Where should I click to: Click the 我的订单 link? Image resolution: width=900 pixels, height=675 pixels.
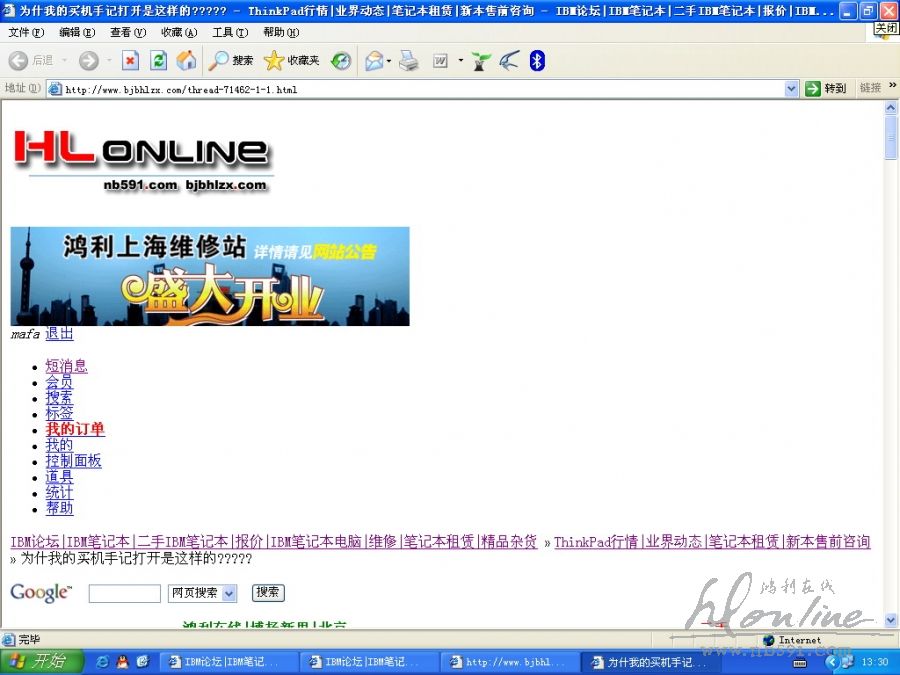point(75,429)
